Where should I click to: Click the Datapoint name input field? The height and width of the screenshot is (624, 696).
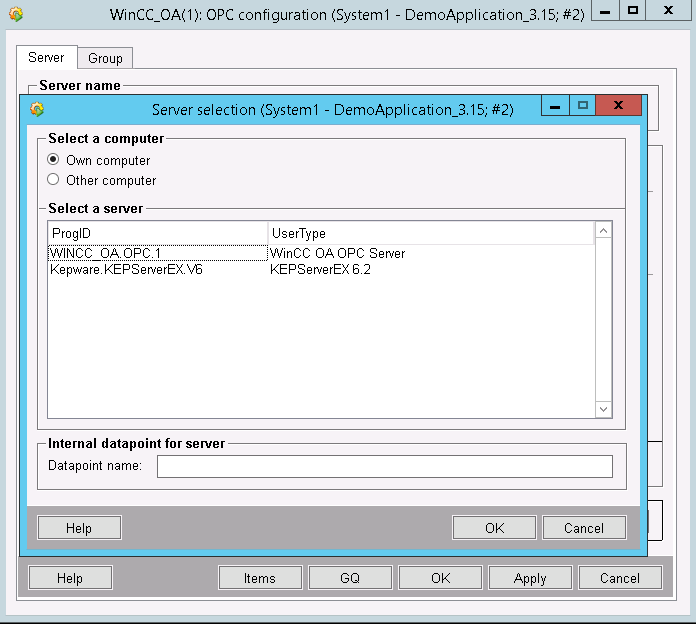pyautogui.click(x=384, y=466)
